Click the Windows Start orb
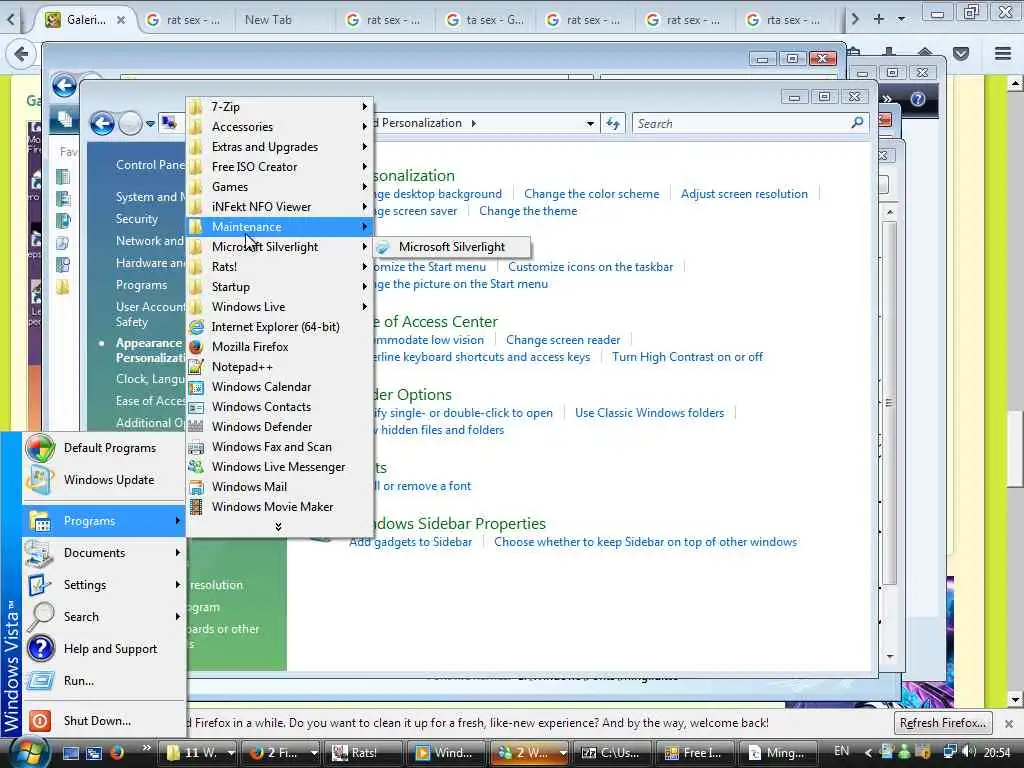The image size is (1024, 768). click(x=29, y=752)
